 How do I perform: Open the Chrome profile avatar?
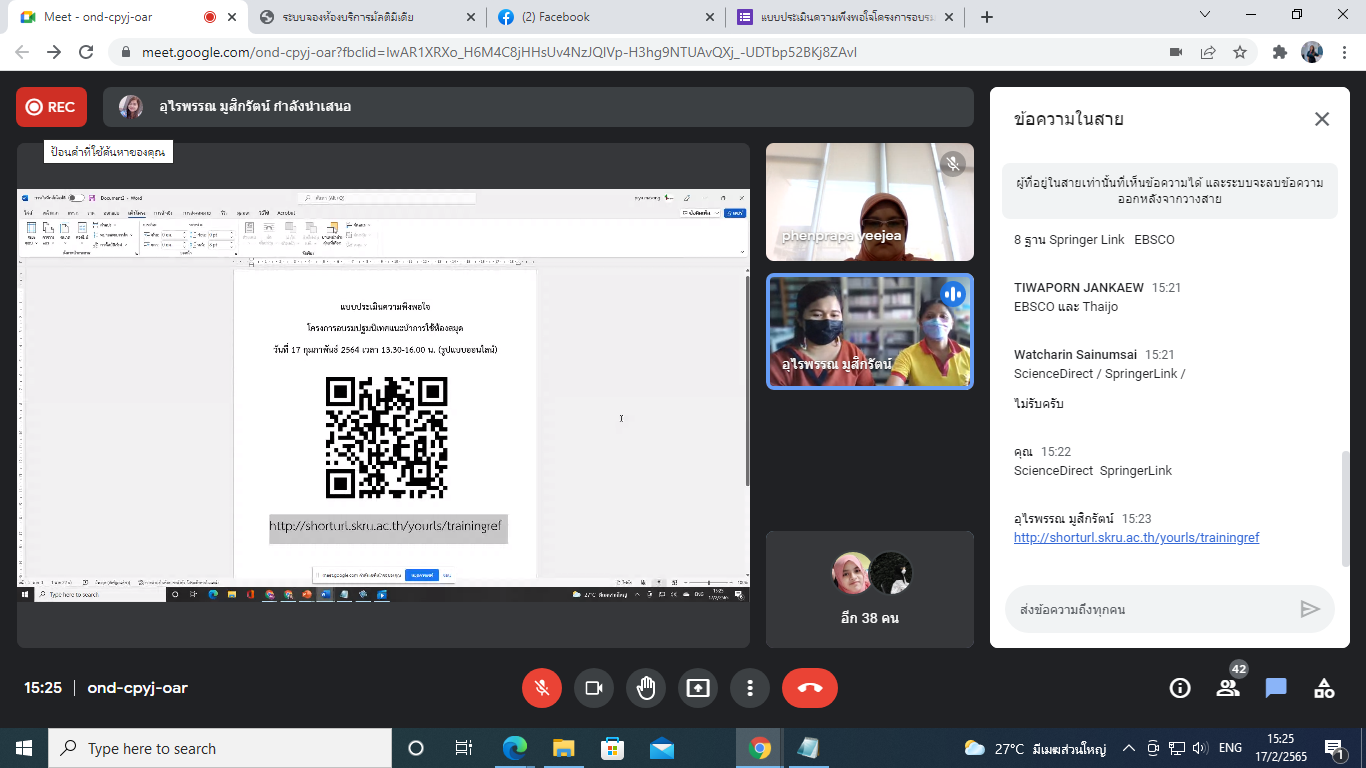tap(1312, 52)
